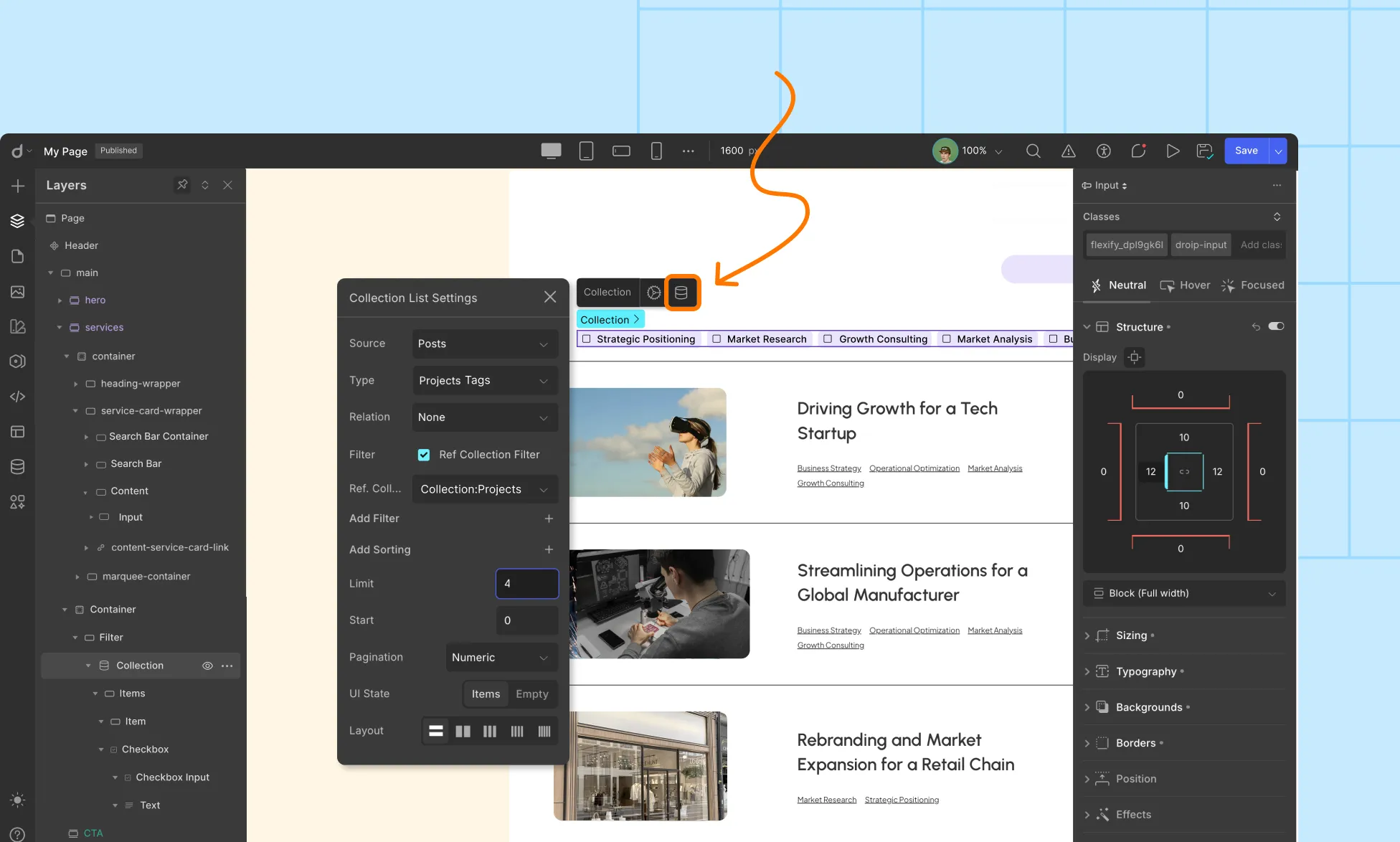Check the Growth Consulting checkbox
The image size is (1400, 842).
[x=828, y=339]
